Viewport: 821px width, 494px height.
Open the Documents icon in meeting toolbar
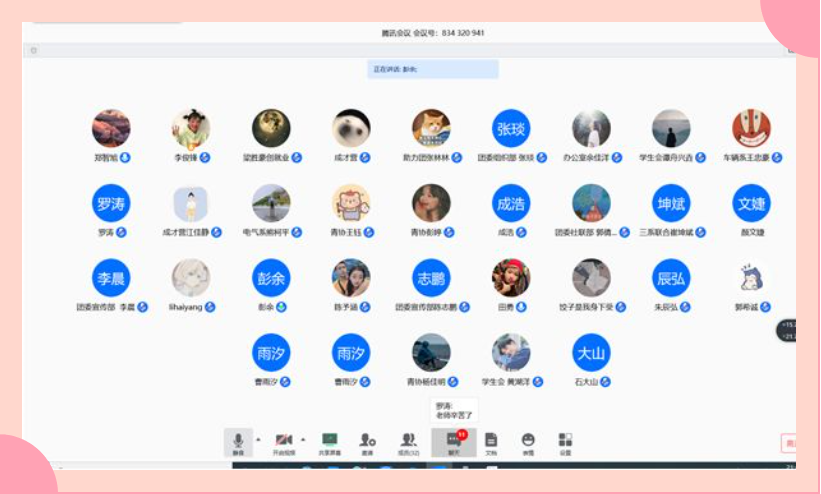[491, 441]
